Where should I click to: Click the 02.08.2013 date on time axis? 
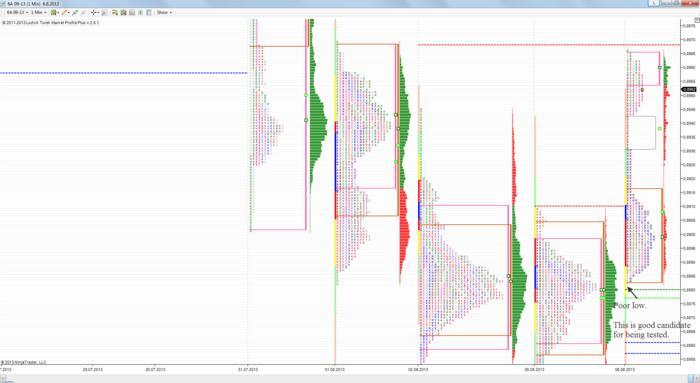tap(418, 370)
